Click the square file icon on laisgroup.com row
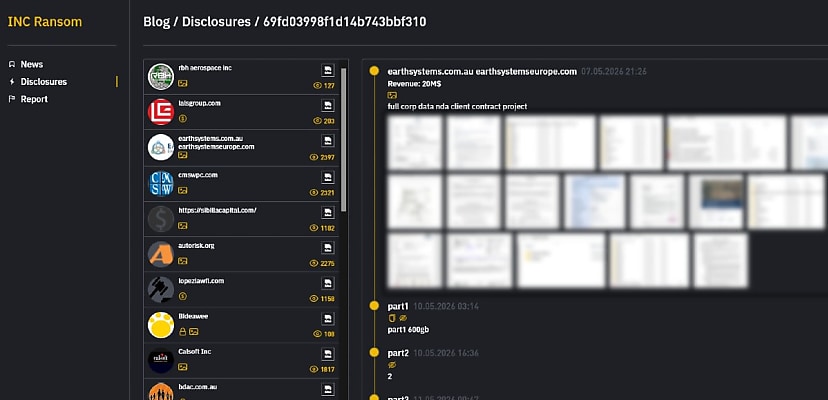 click(327, 106)
